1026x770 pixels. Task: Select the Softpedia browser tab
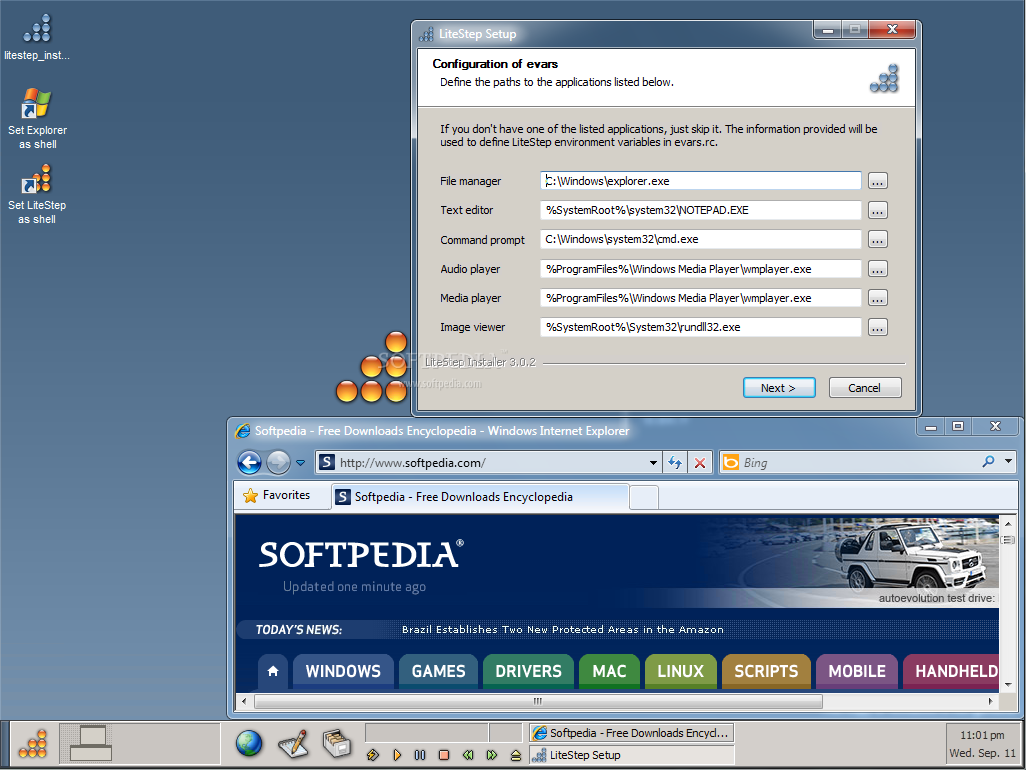click(480, 497)
